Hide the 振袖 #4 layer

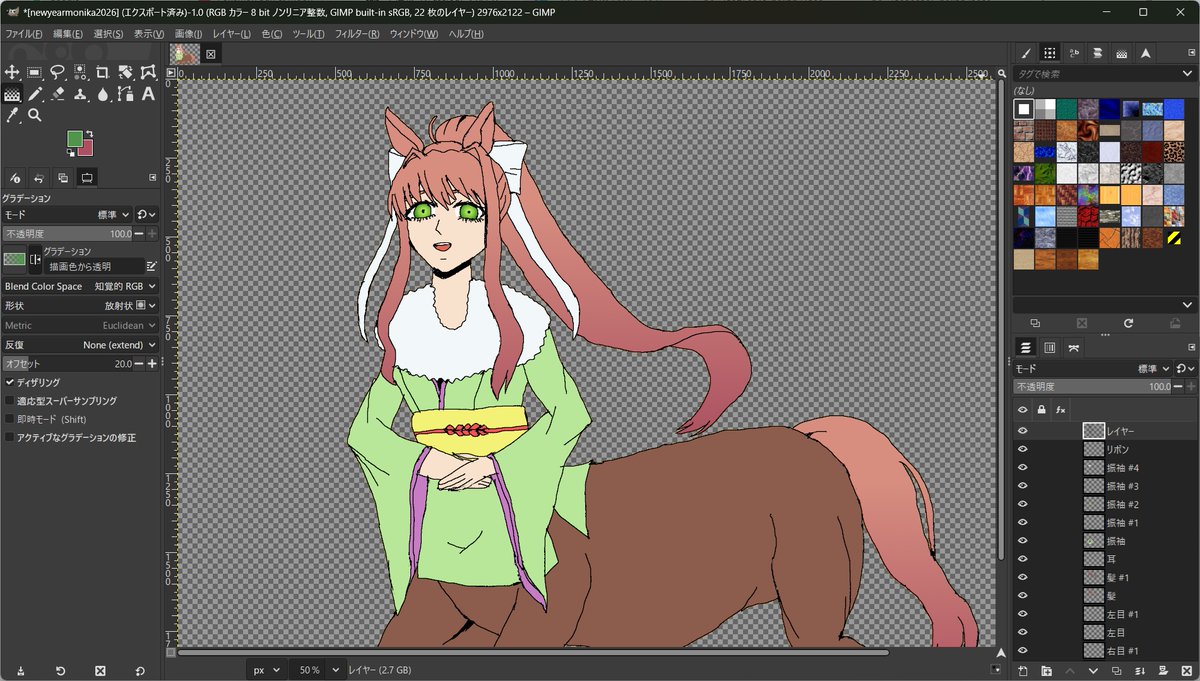pos(1022,468)
